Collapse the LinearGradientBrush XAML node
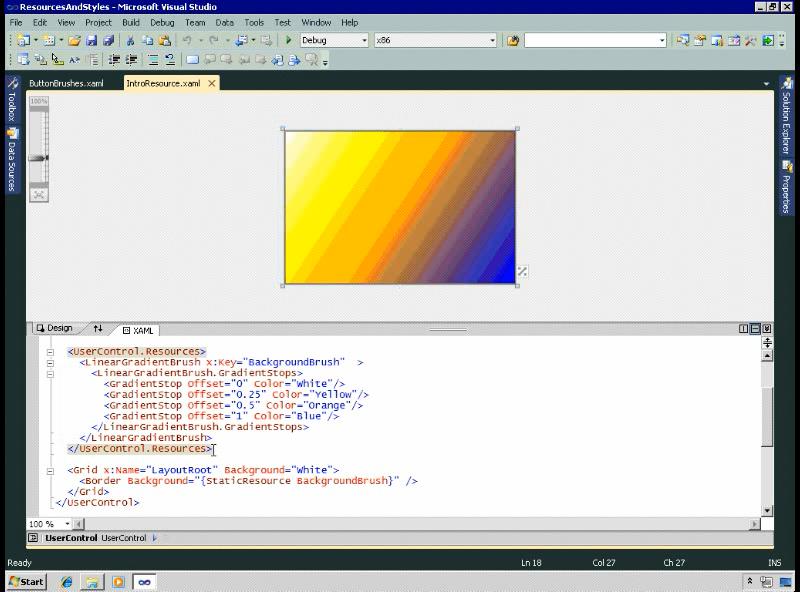Screen dimensions: 800x592 coord(50,363)
